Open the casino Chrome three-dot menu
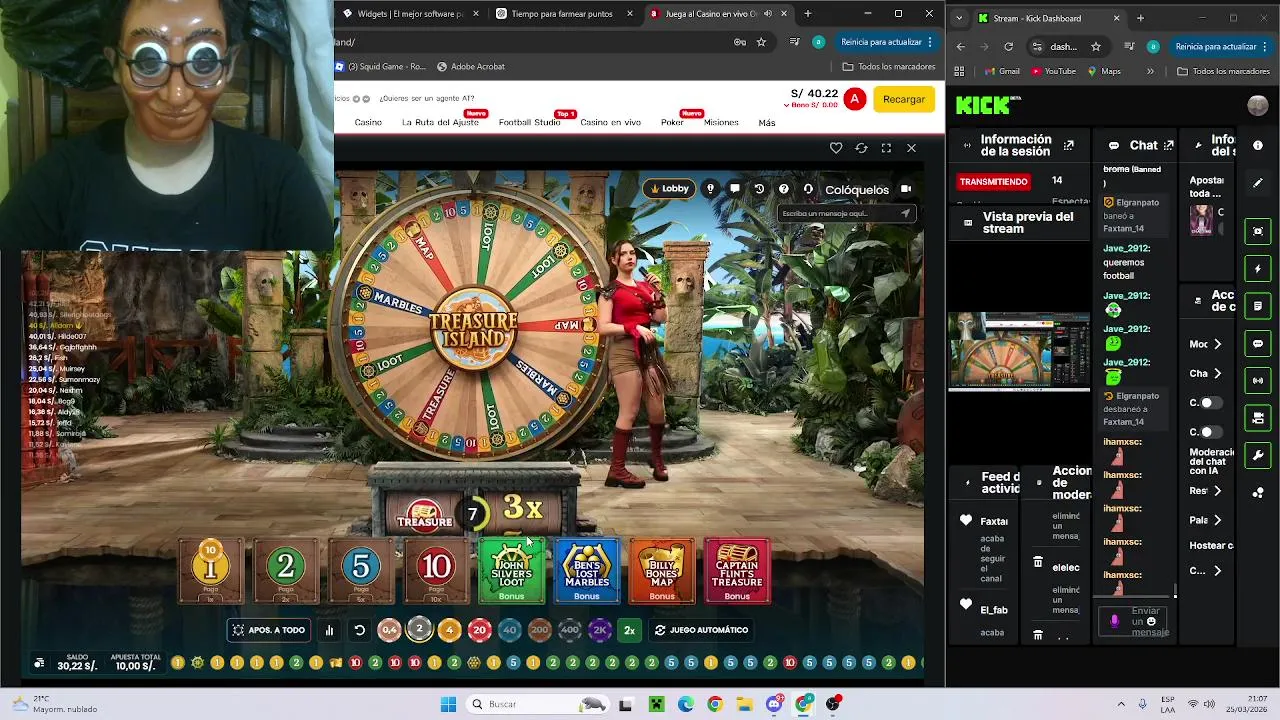Image resolution: width=1280 pixels, height=720 pixels. pos(929,42)
